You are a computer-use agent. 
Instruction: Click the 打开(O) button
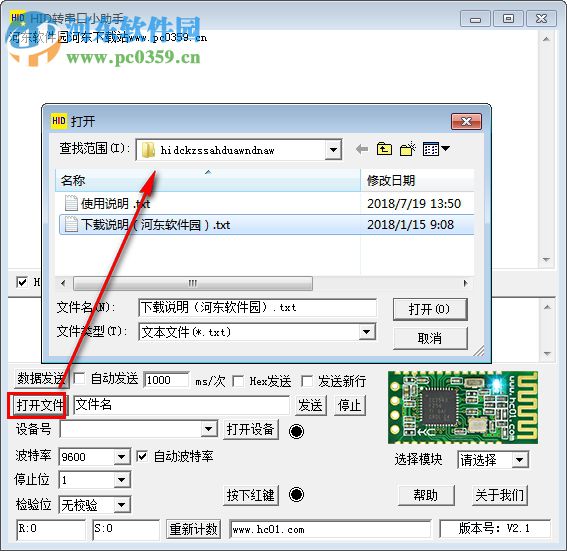(x=430, y=309)
